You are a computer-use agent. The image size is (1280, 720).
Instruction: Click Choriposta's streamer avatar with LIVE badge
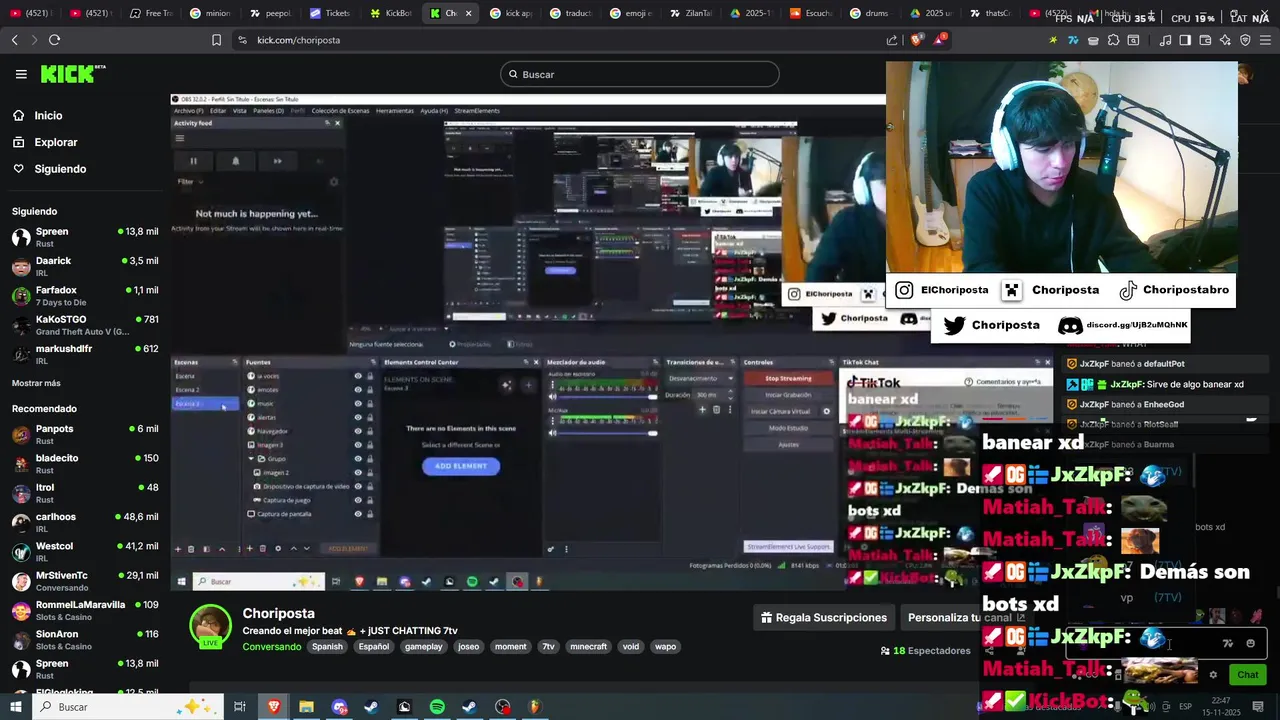point(211,627)
